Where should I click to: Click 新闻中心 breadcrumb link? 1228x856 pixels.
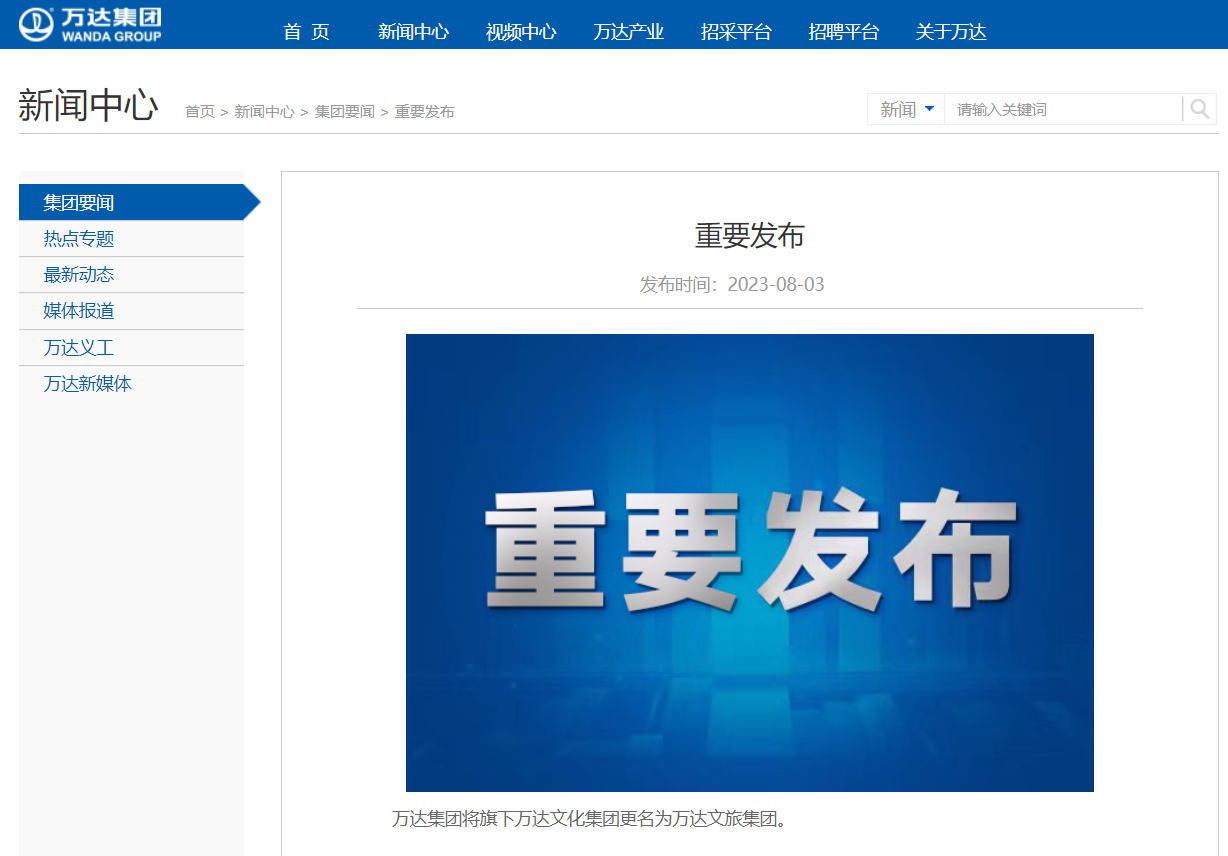(264, 112)
